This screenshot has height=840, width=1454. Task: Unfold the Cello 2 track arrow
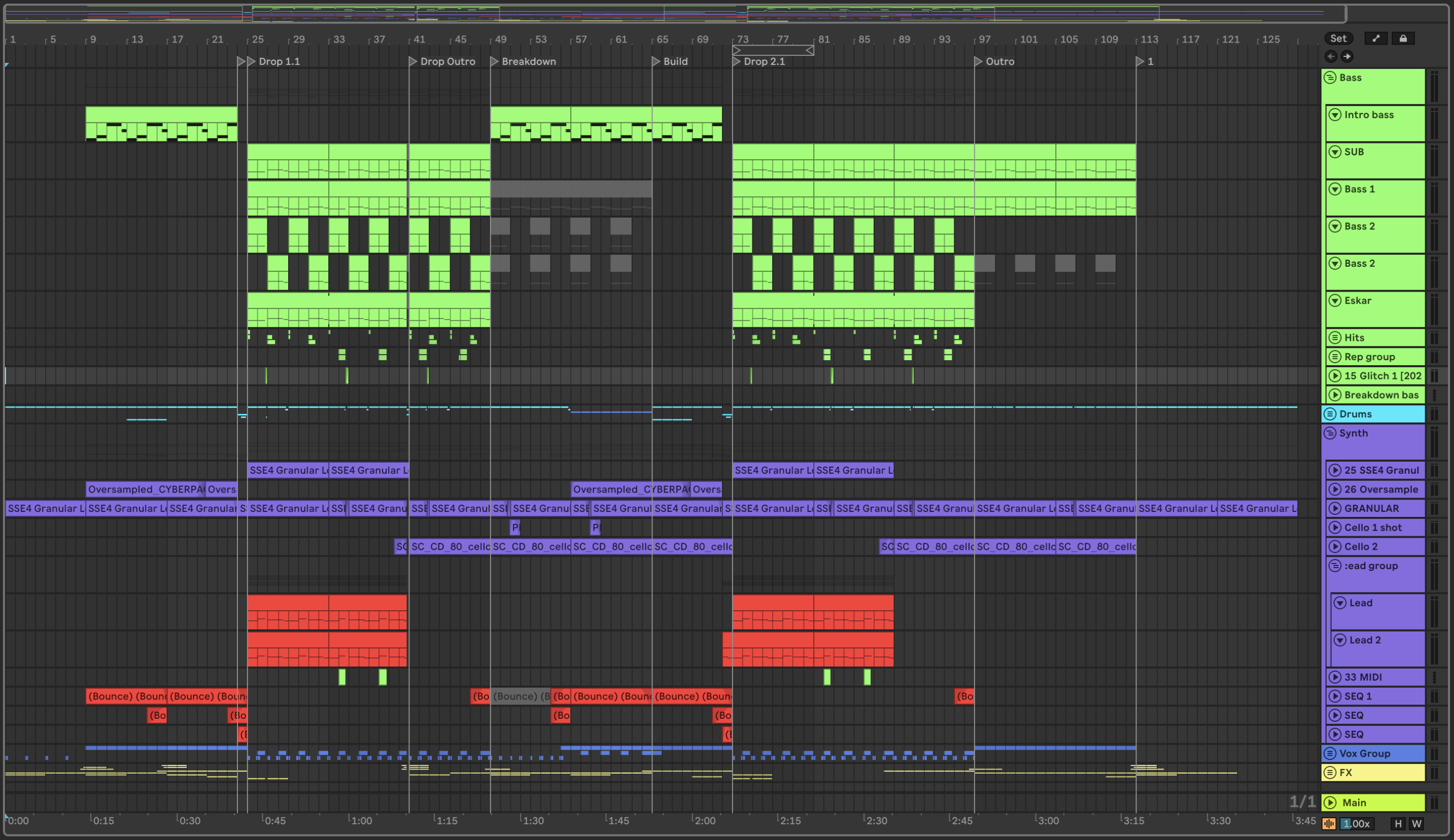click(x=1335, y=546)
